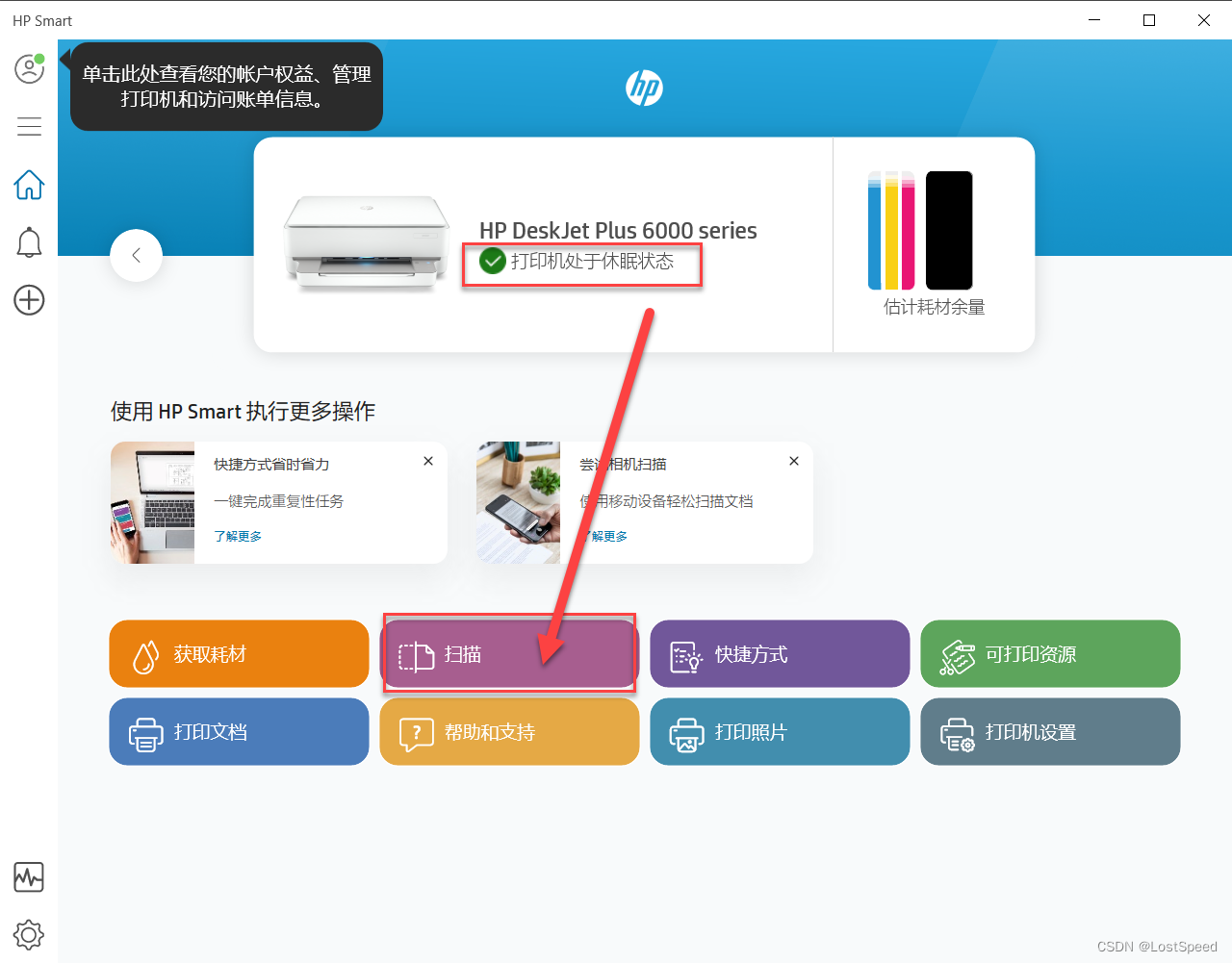The width and height of the screenshot is (1232, 963).
Task: Click the black ink cartridge bar
Action: (x=949, y=231)
